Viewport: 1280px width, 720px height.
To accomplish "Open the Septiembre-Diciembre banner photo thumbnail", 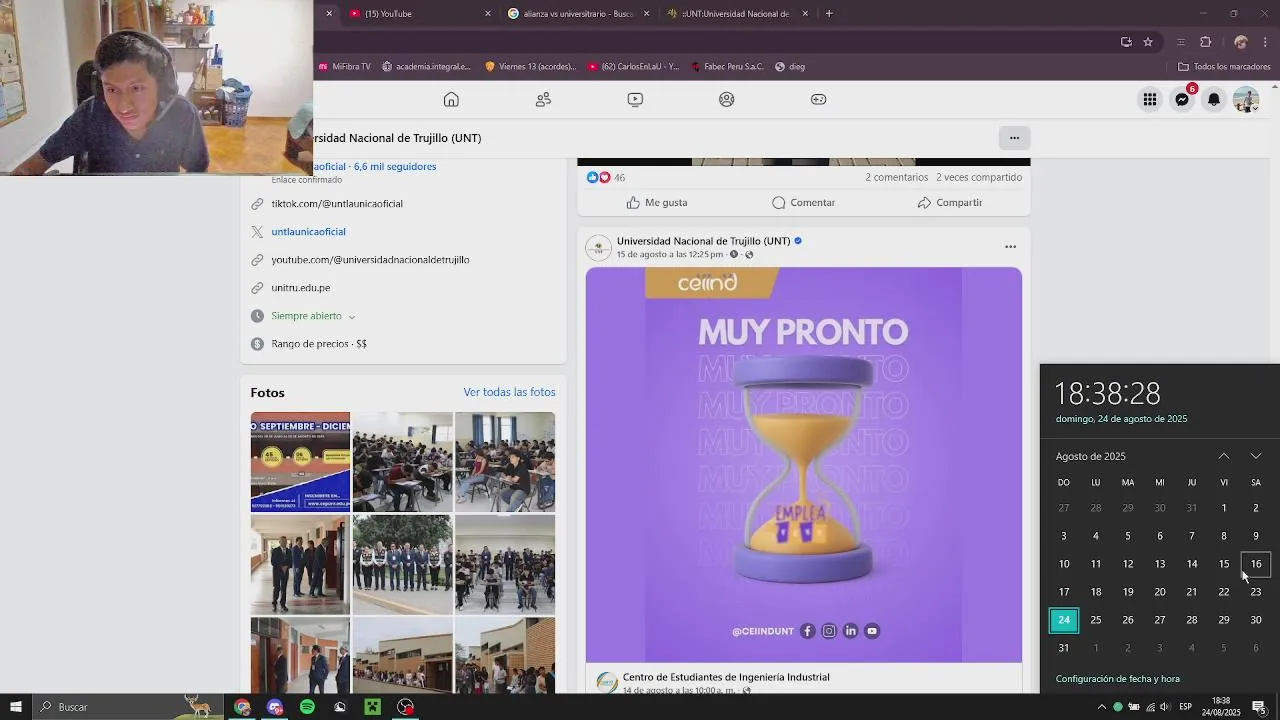I will (x=300, y=462).
